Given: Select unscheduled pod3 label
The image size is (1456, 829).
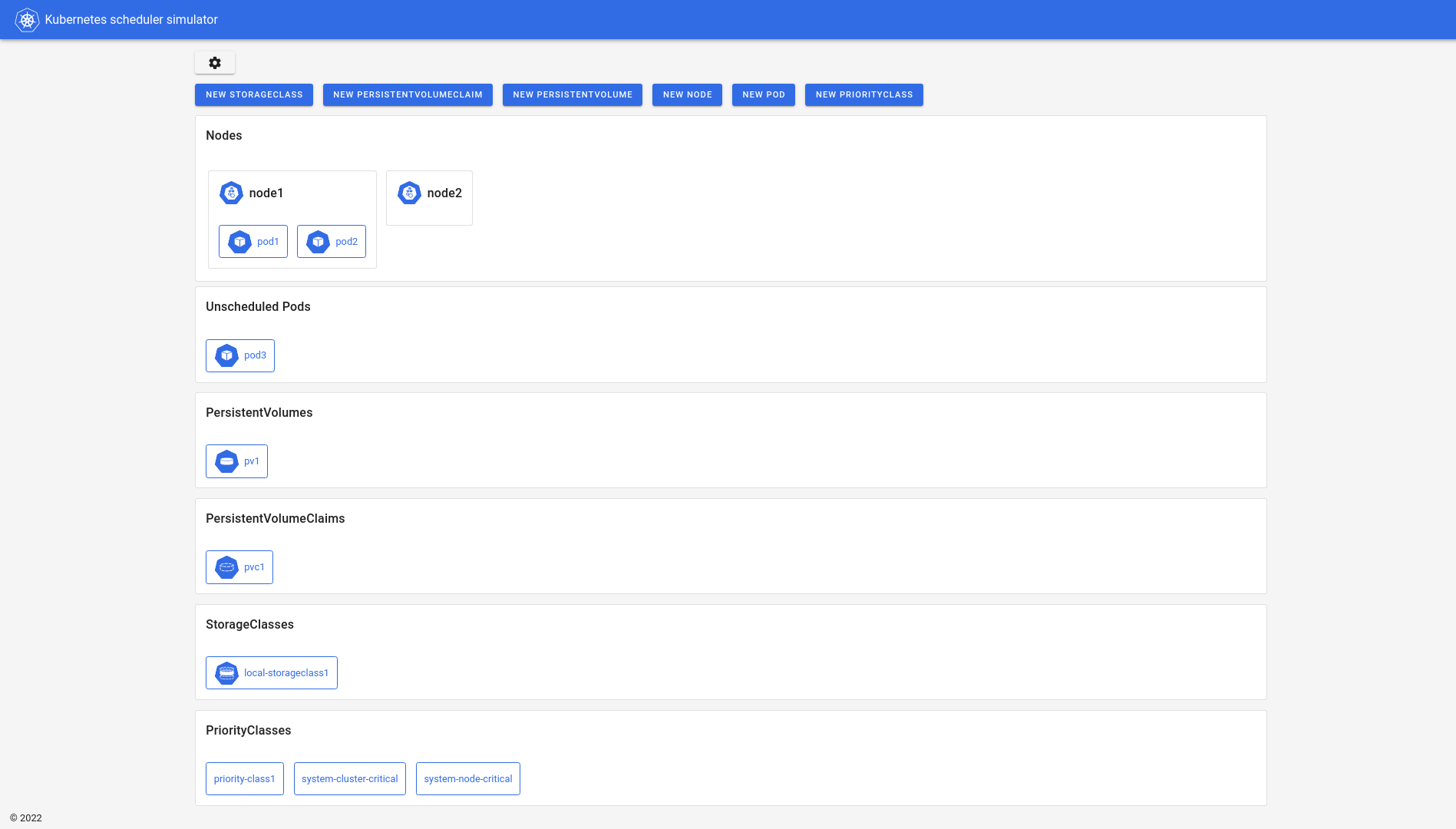Looking at the screenshot, I should (255, 355).
